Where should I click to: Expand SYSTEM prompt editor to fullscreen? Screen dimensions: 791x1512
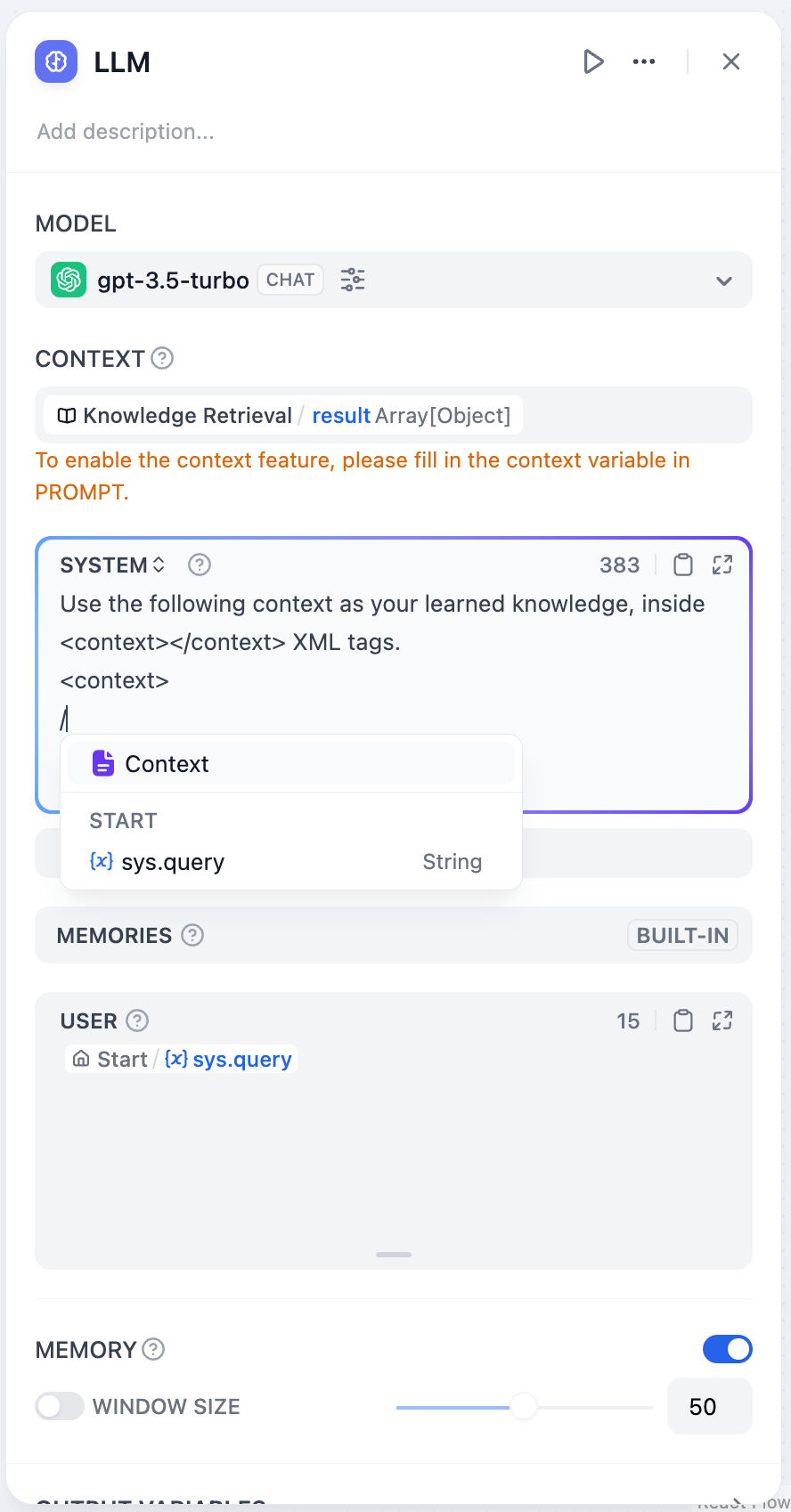click(722, 565)
